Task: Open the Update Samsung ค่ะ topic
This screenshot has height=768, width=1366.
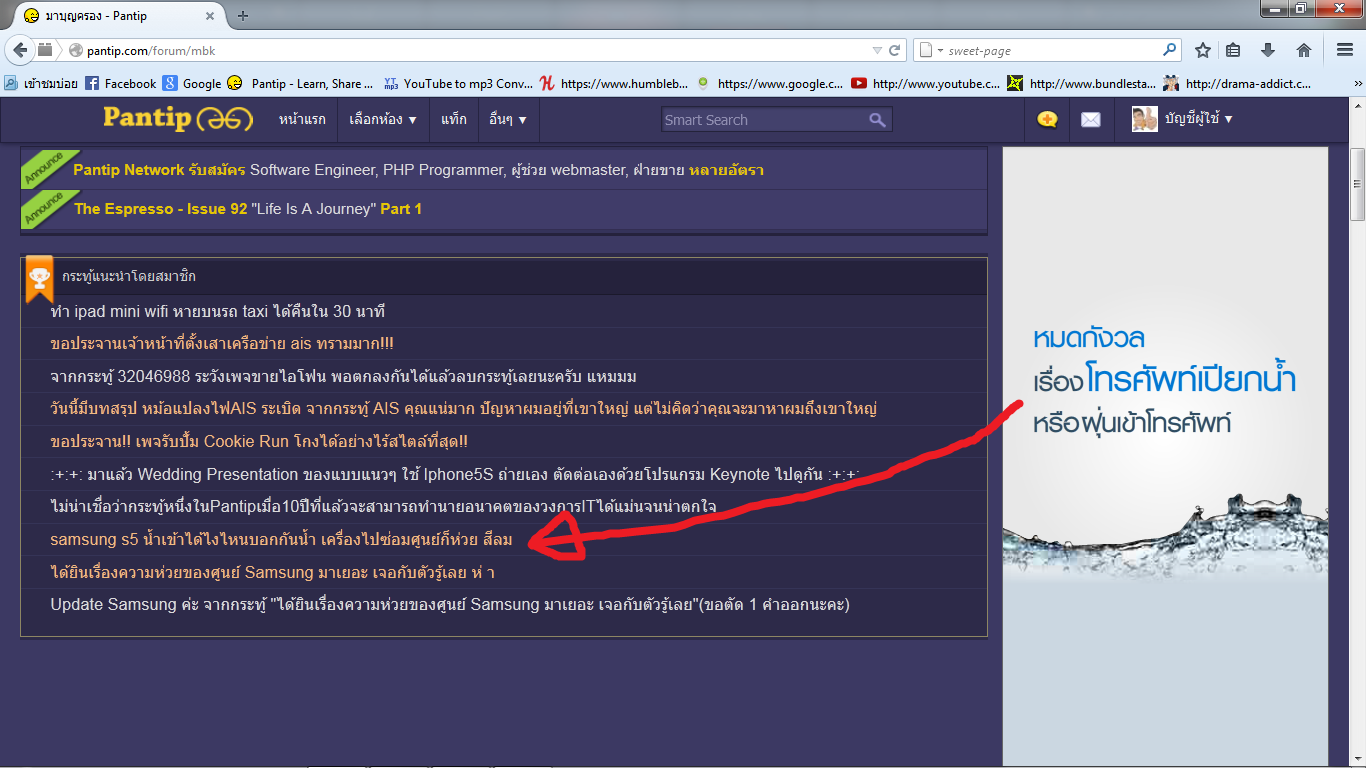Action: pyautogui.click(x=450, y=604)
